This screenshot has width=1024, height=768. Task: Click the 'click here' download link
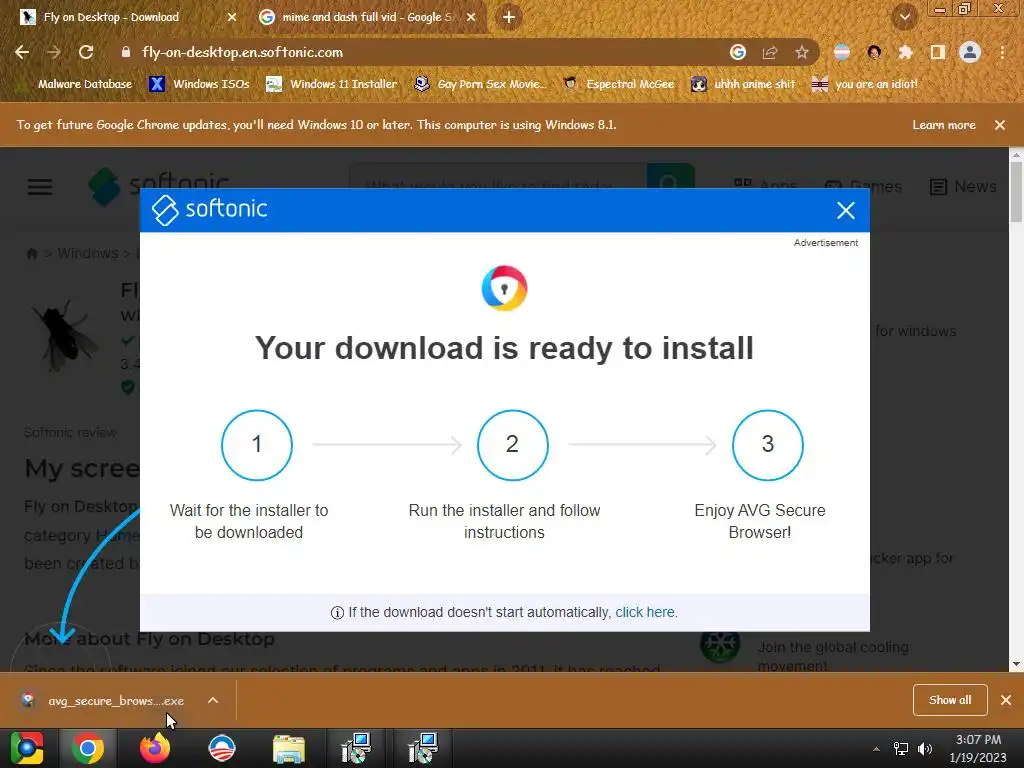coord(647,613)
